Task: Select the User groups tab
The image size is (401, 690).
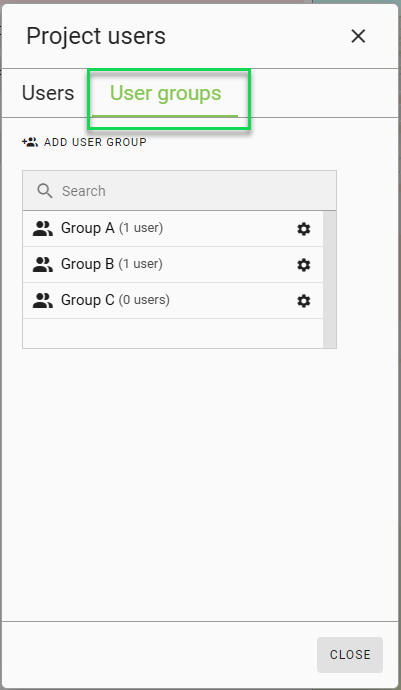Action: (165, 94)
